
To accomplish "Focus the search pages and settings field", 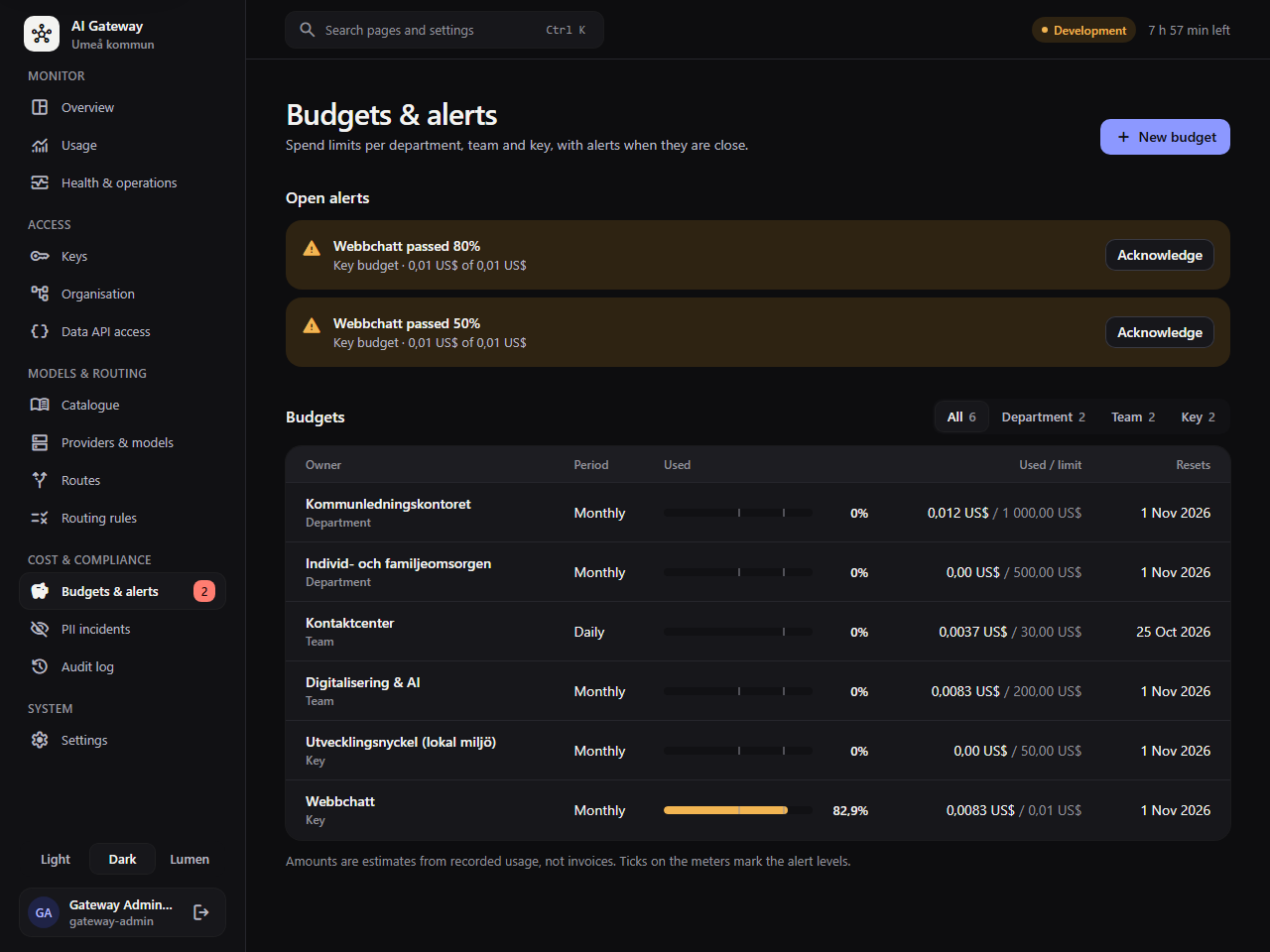I will pyautogui.click(x=444, y=30).
